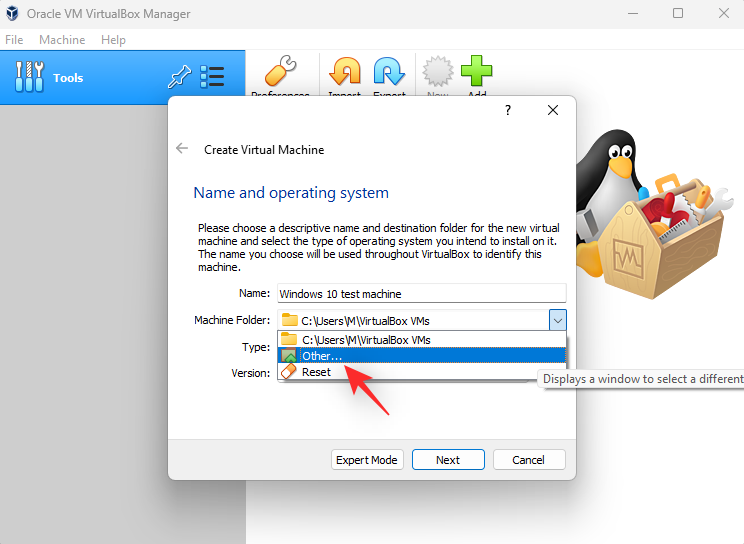Viewport: 744px width, 544px height.
Task: Click the pin icon in Tools panel
Action: pyautogui.click(x=179, y=77)
